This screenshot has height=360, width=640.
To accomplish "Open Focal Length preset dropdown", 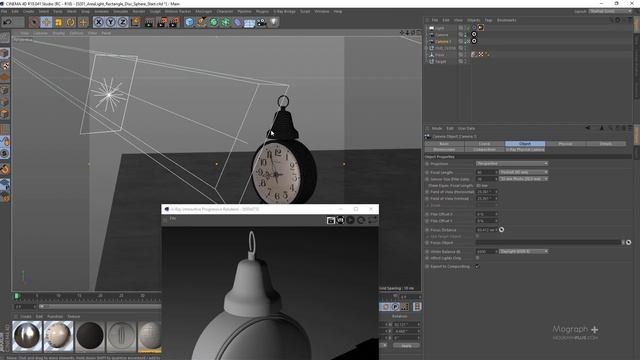I will (x=524, y=172).
